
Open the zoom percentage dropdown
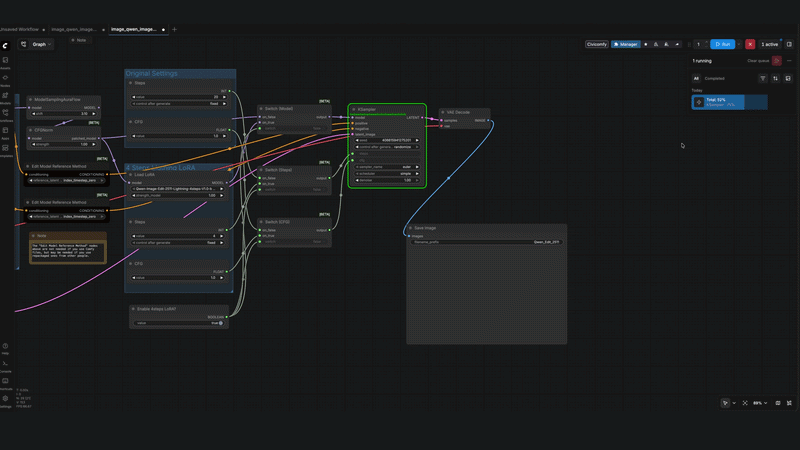coord(760,403)
